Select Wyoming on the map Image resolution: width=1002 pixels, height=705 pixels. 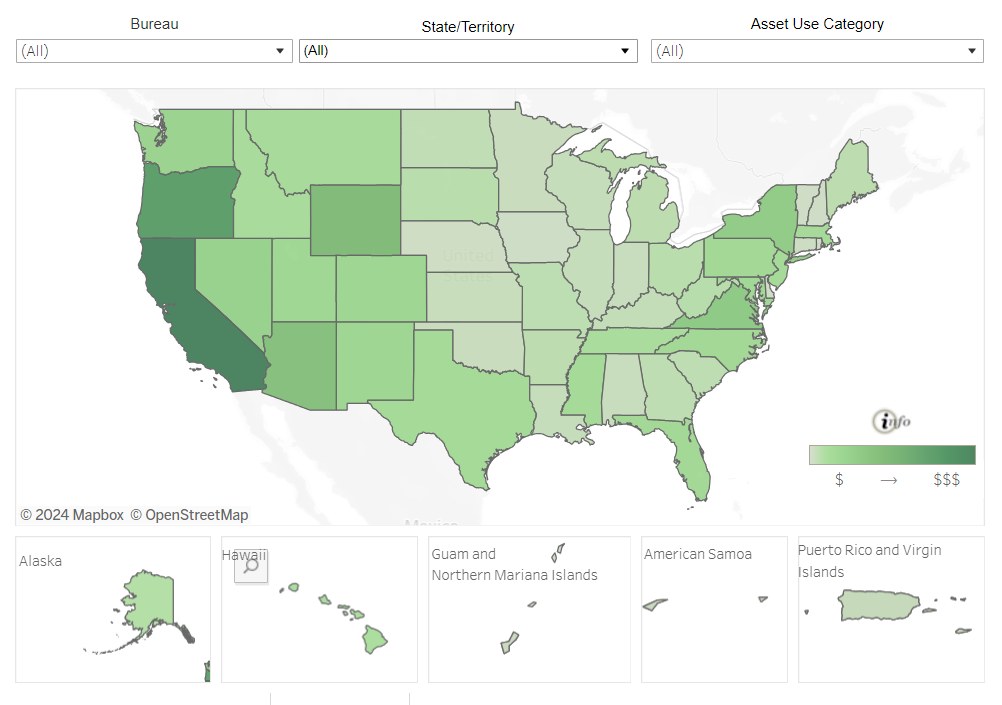point(355,219)
